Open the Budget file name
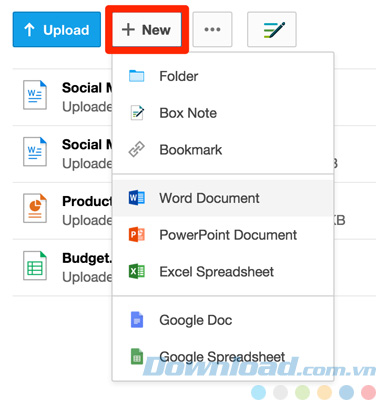The width and height of the screenshot is (376, 400). click(x=87, y=258)
